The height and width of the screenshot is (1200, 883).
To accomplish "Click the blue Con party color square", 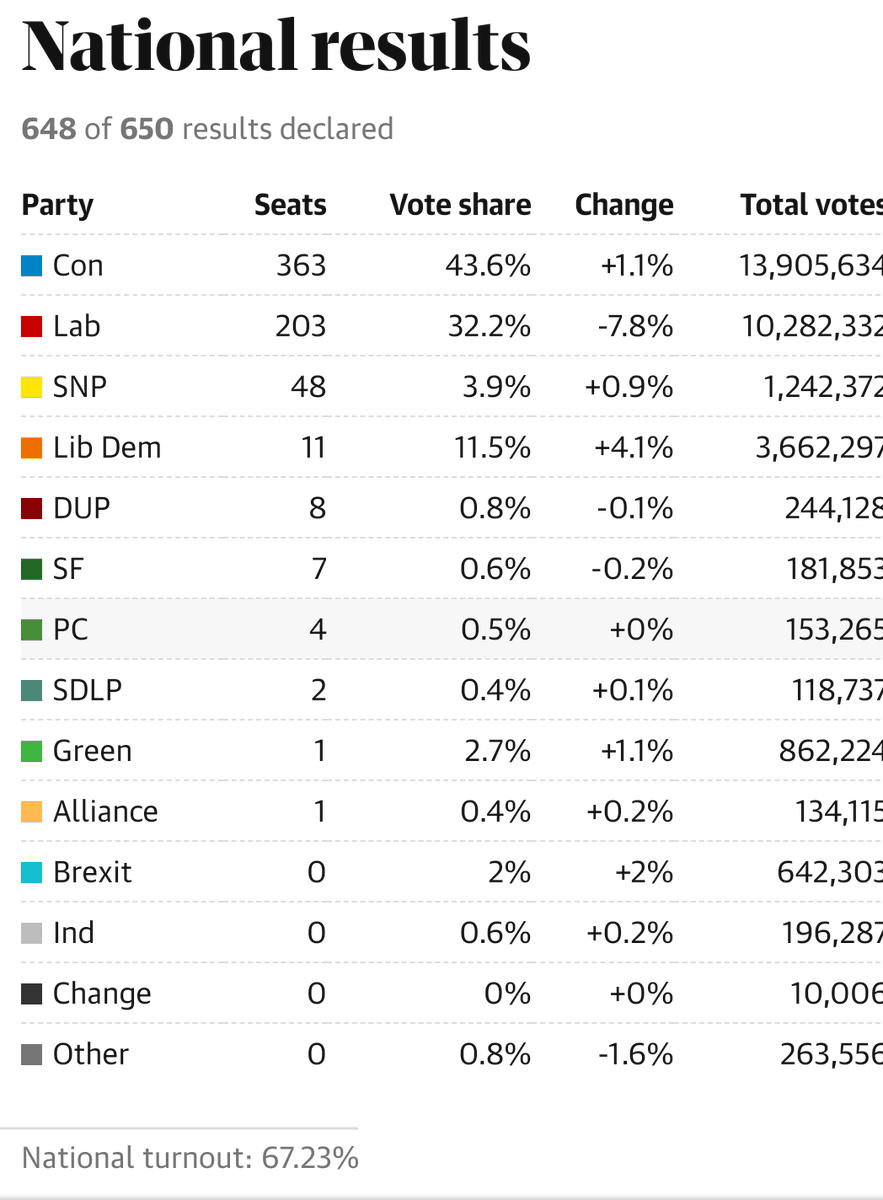I will point(32,266).
